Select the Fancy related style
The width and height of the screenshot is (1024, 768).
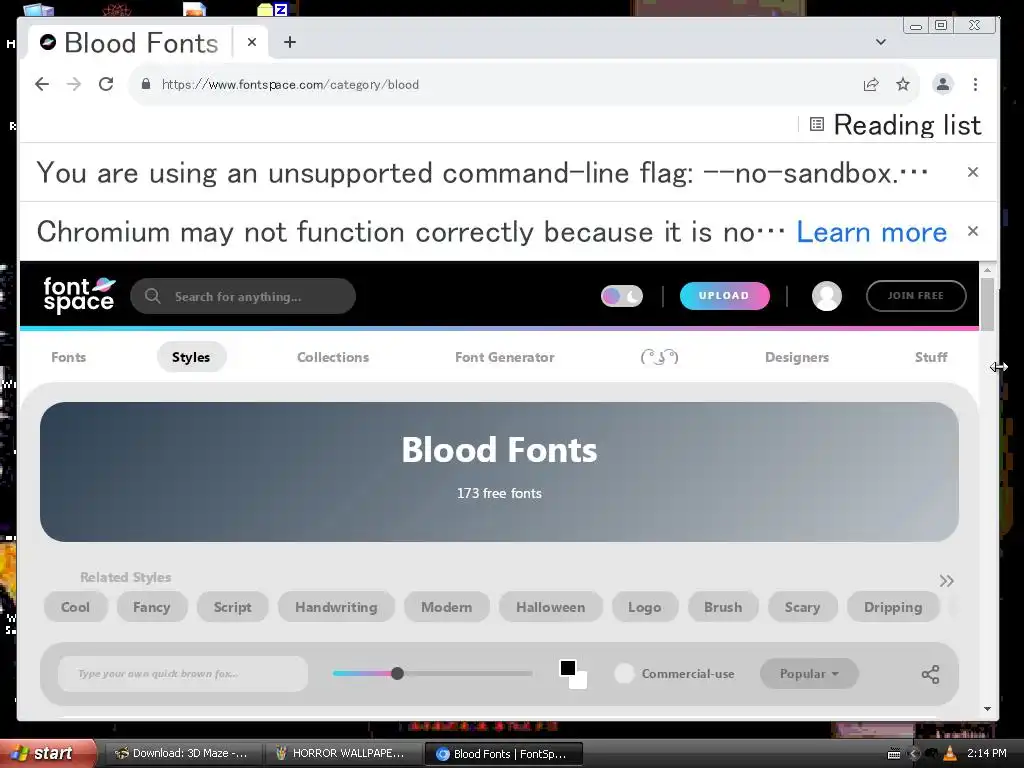pyautogui.click(x=152, y=607)
